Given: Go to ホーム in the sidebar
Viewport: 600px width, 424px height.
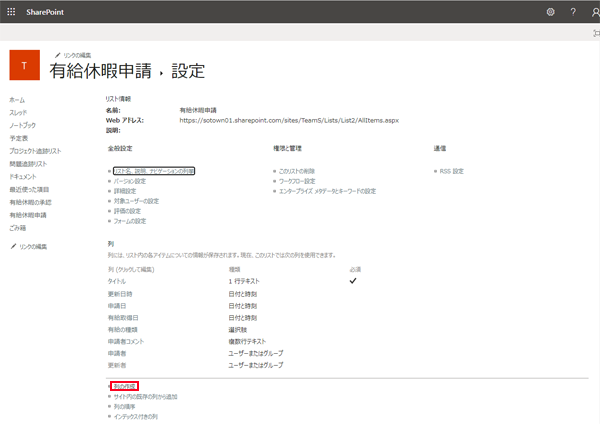Looking at the screenshot, I should (17, 100).
